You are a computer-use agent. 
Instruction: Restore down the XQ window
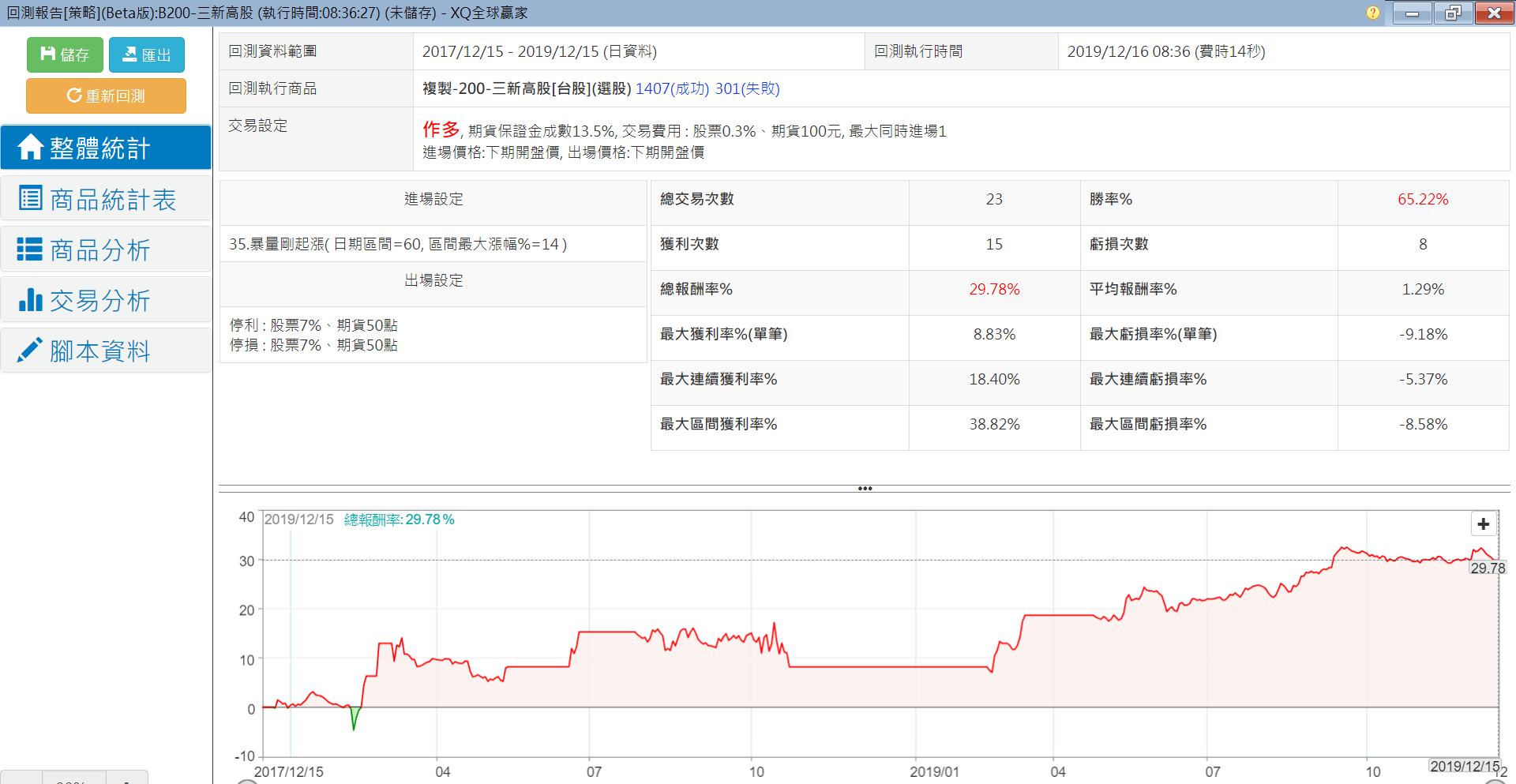tap(1453, 13)
